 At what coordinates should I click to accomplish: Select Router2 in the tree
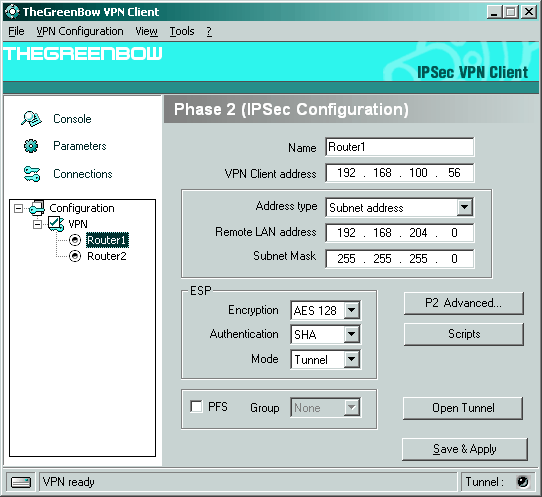click(107, 256)
